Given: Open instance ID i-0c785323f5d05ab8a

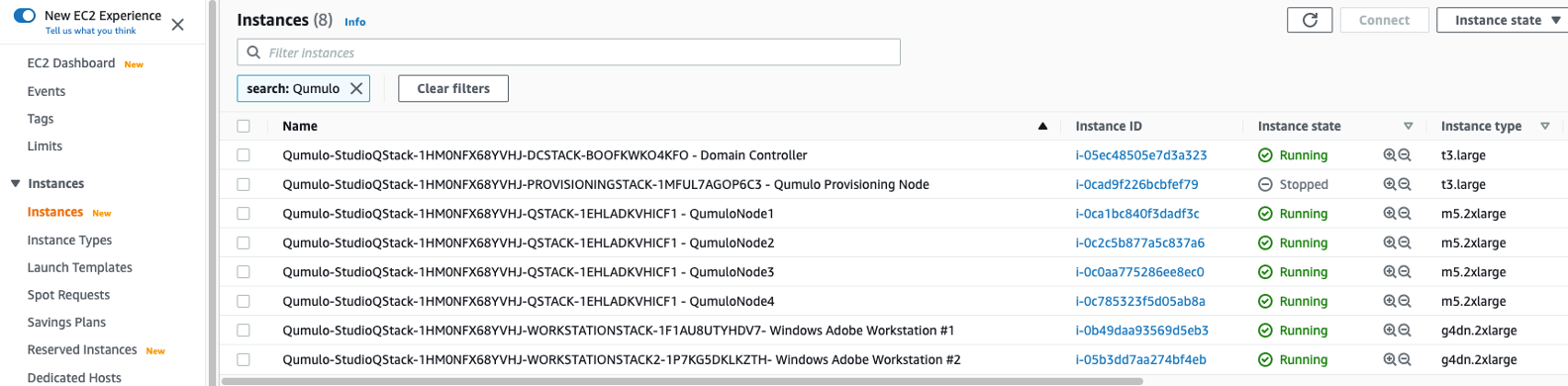Looking at the screenshot, I should click(x=1140, y=301).
